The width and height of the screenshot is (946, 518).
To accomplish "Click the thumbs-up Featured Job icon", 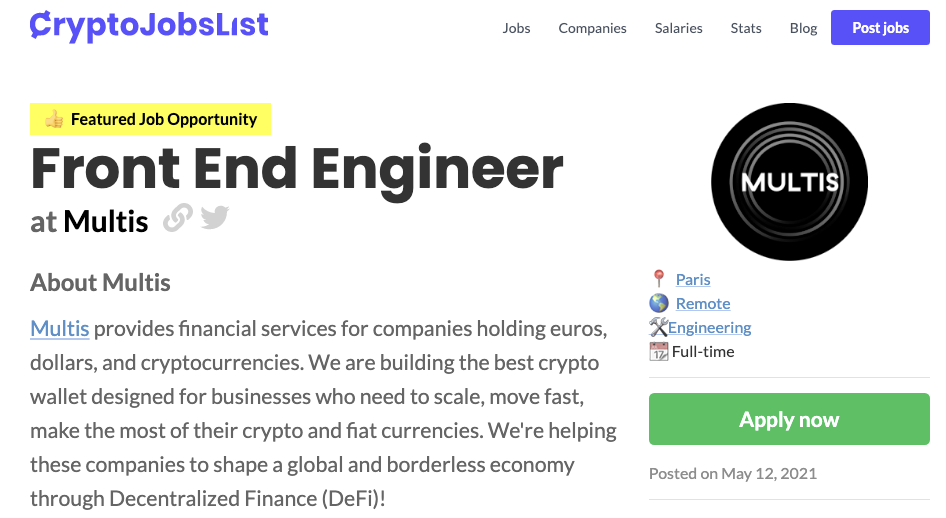I will [x=54, y=119].
